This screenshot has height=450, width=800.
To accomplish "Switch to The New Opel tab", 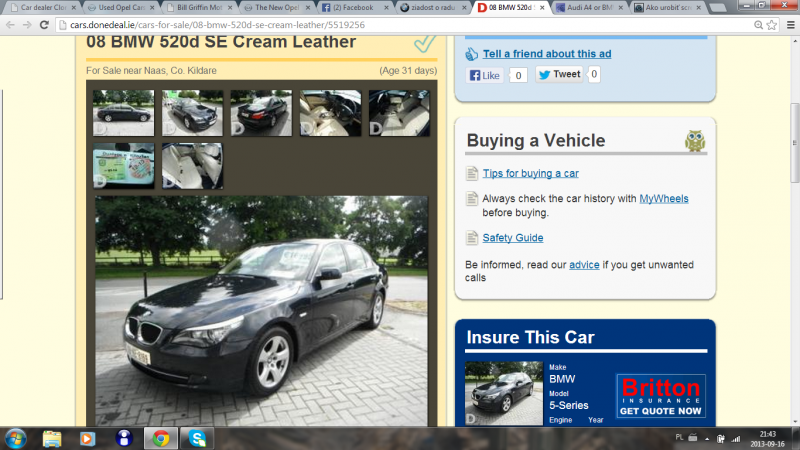I will point(277,7).
